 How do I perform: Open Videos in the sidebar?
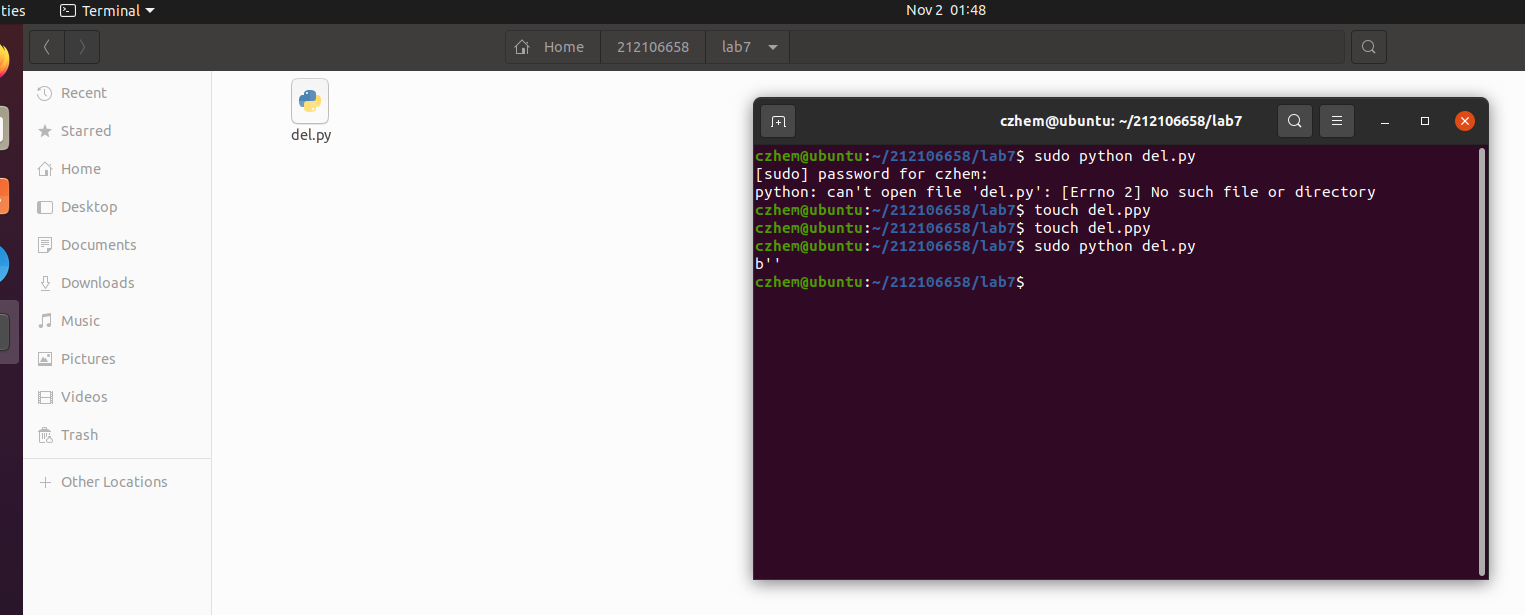point(117,397)
